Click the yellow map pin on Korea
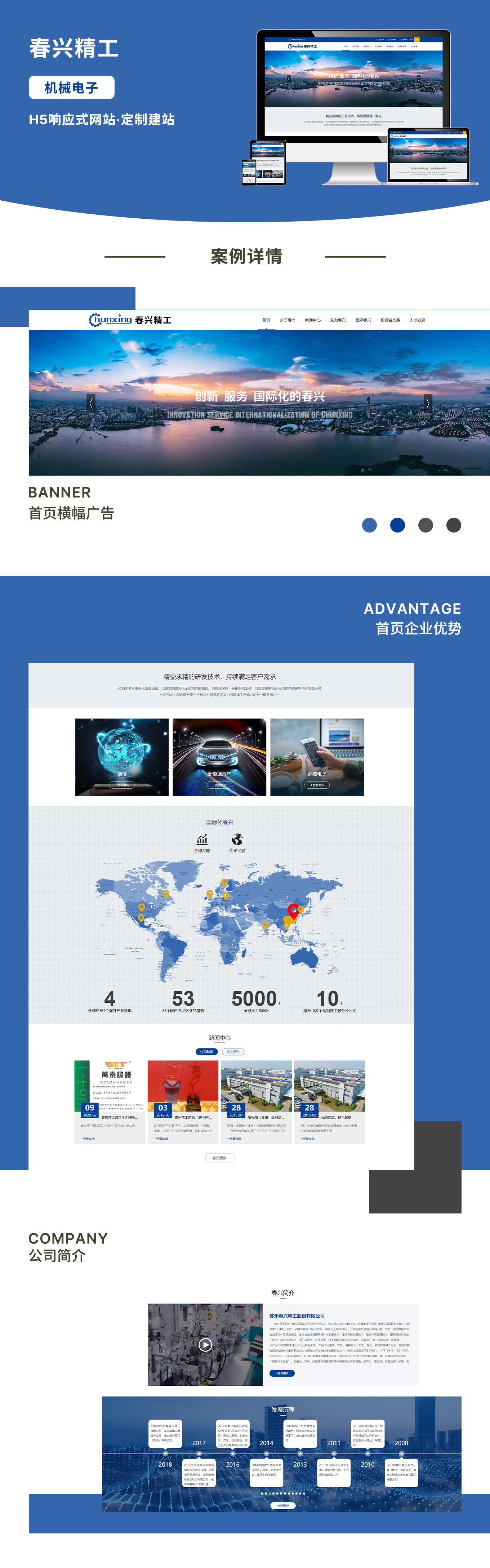Screen dimensions: 490x1568 (301, 909)
